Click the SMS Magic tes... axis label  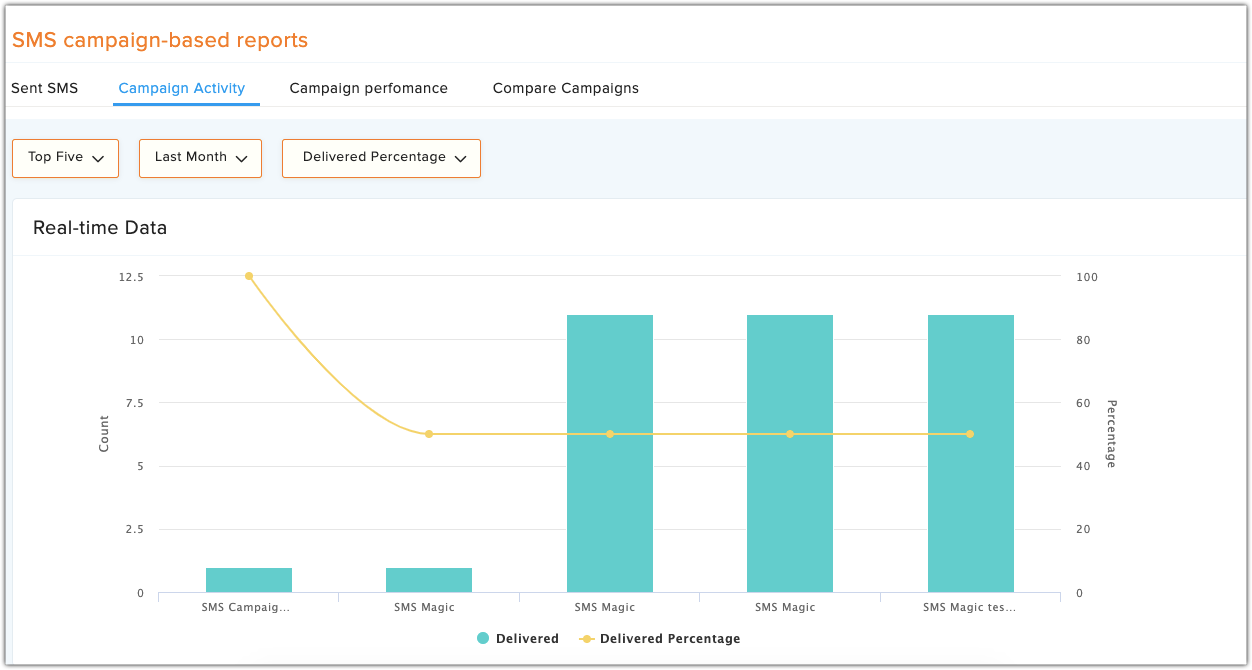pyautogui.click(x=969, y=607)
